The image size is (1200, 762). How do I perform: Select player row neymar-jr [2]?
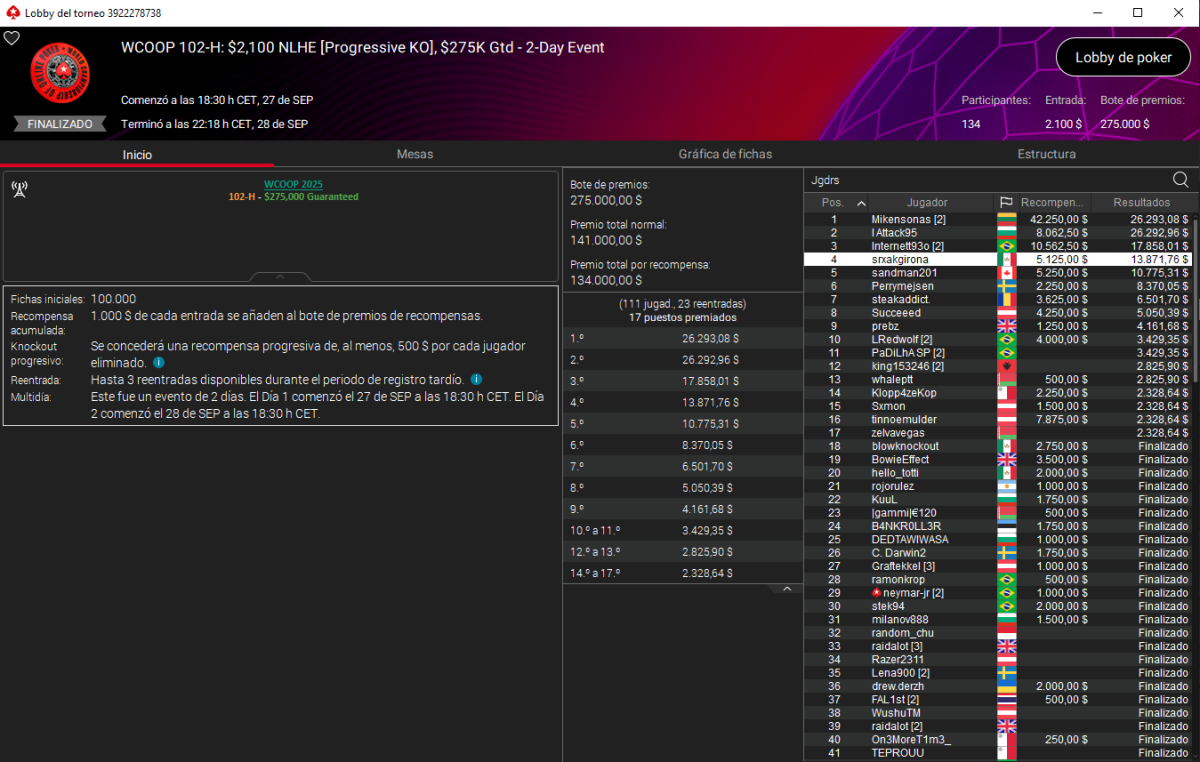coord(998,593)
